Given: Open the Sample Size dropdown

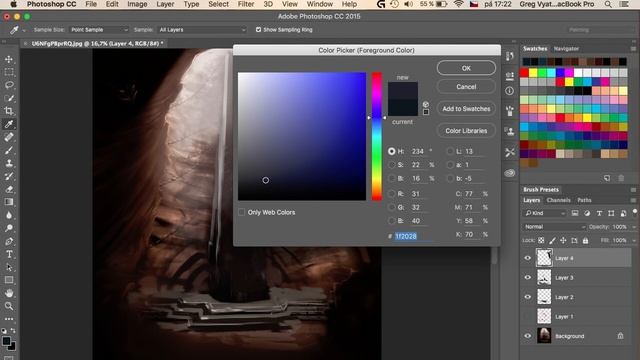Looking at the screenshot, I should tap(98, 29).
